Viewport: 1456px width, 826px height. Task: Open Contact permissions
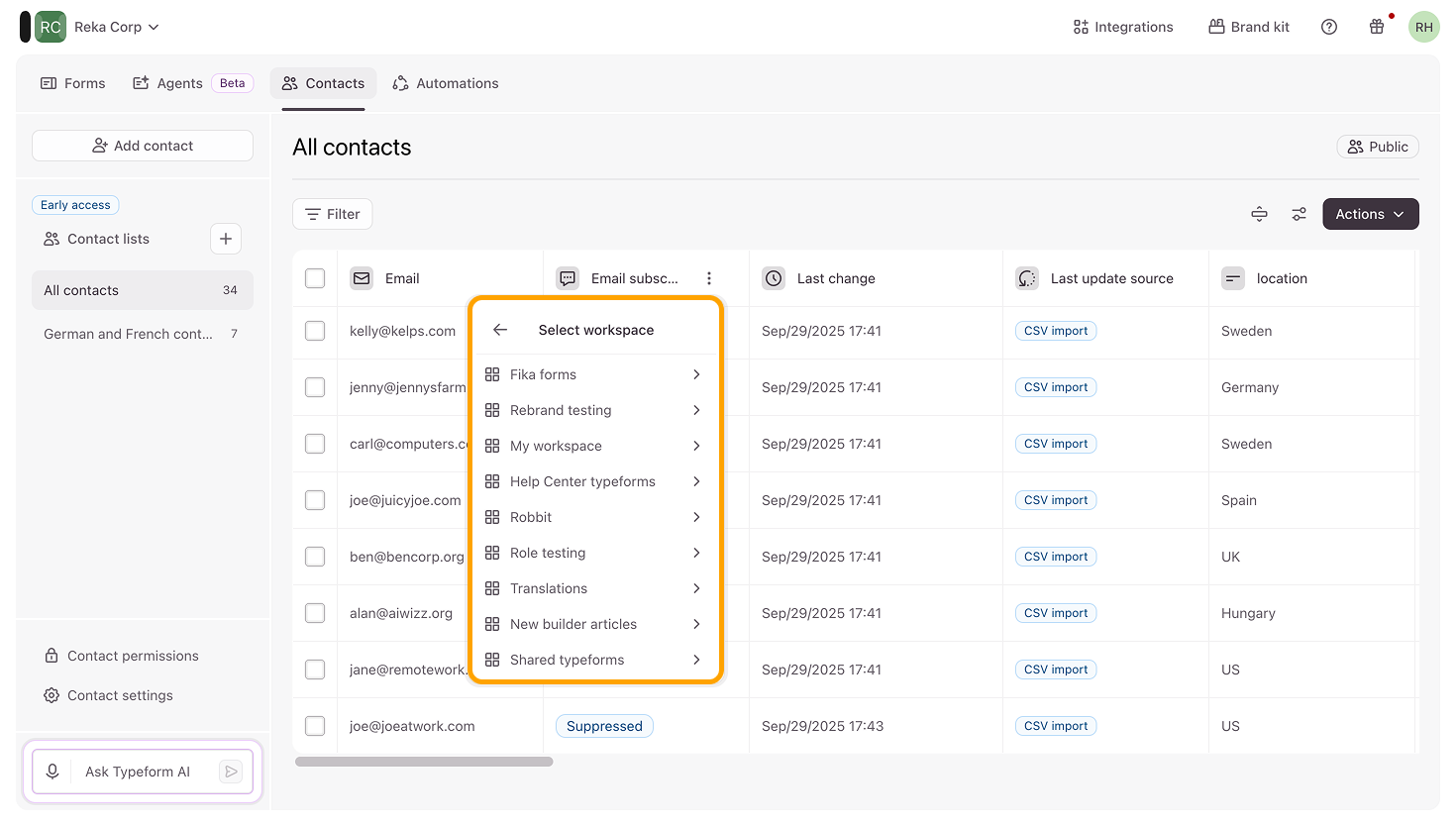pyautogui.click(x=121, y=656)
